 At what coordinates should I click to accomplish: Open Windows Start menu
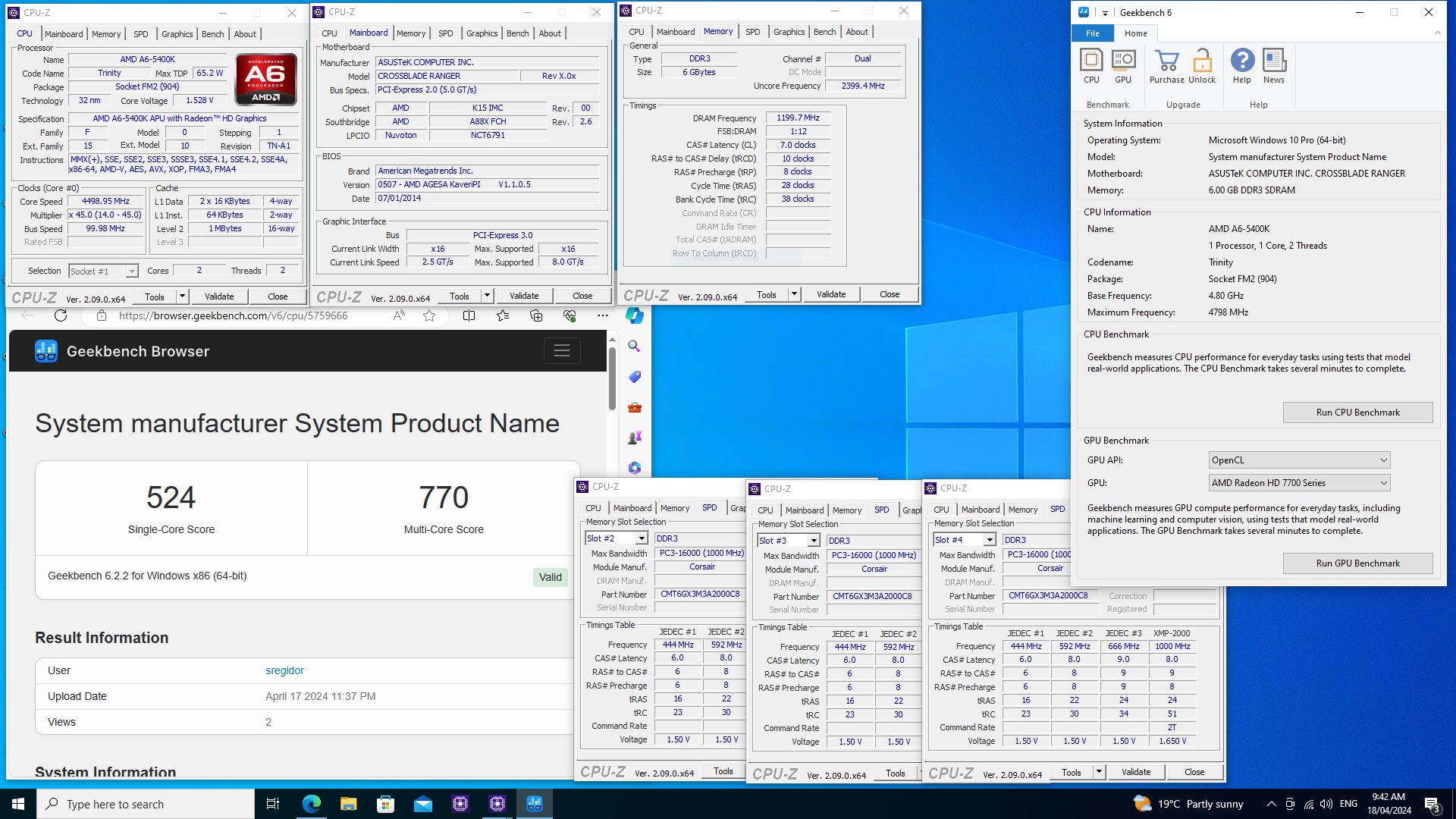18,804
